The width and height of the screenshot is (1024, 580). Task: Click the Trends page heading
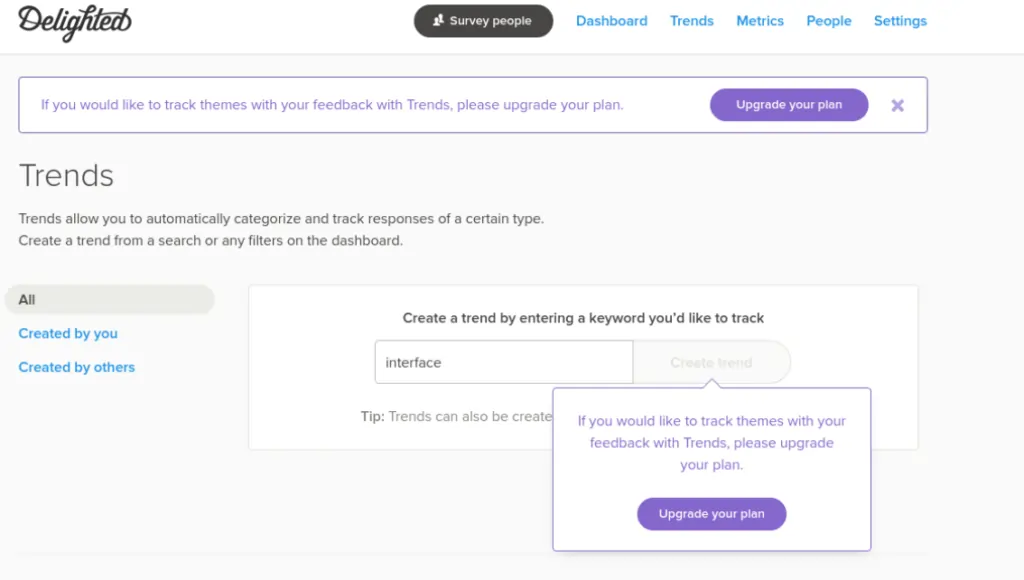(x=66, y=175)
